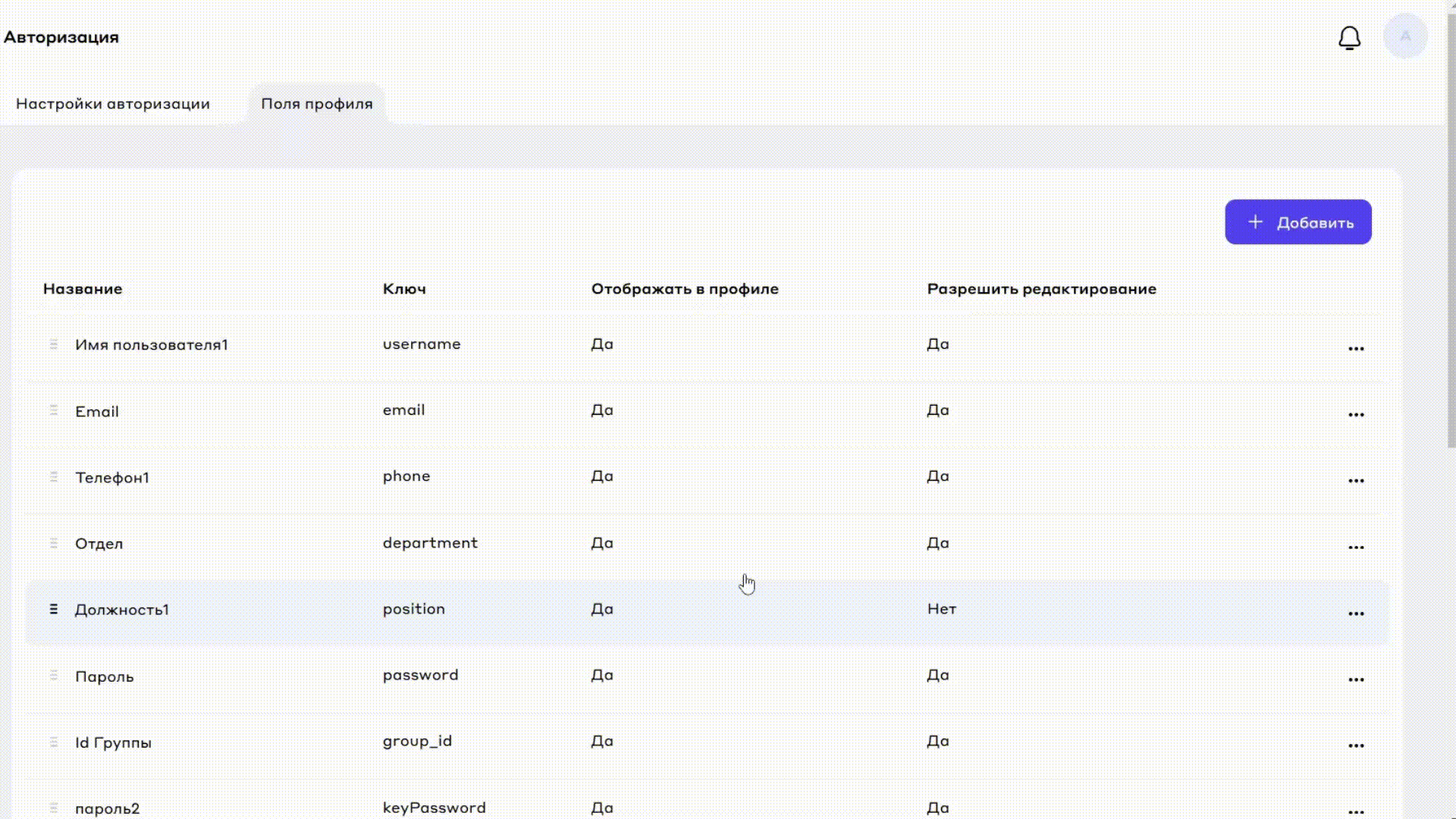Open three-dot menu for position row
Viewport: 1456px width, 819px height.
click(x=1356, y=613)
